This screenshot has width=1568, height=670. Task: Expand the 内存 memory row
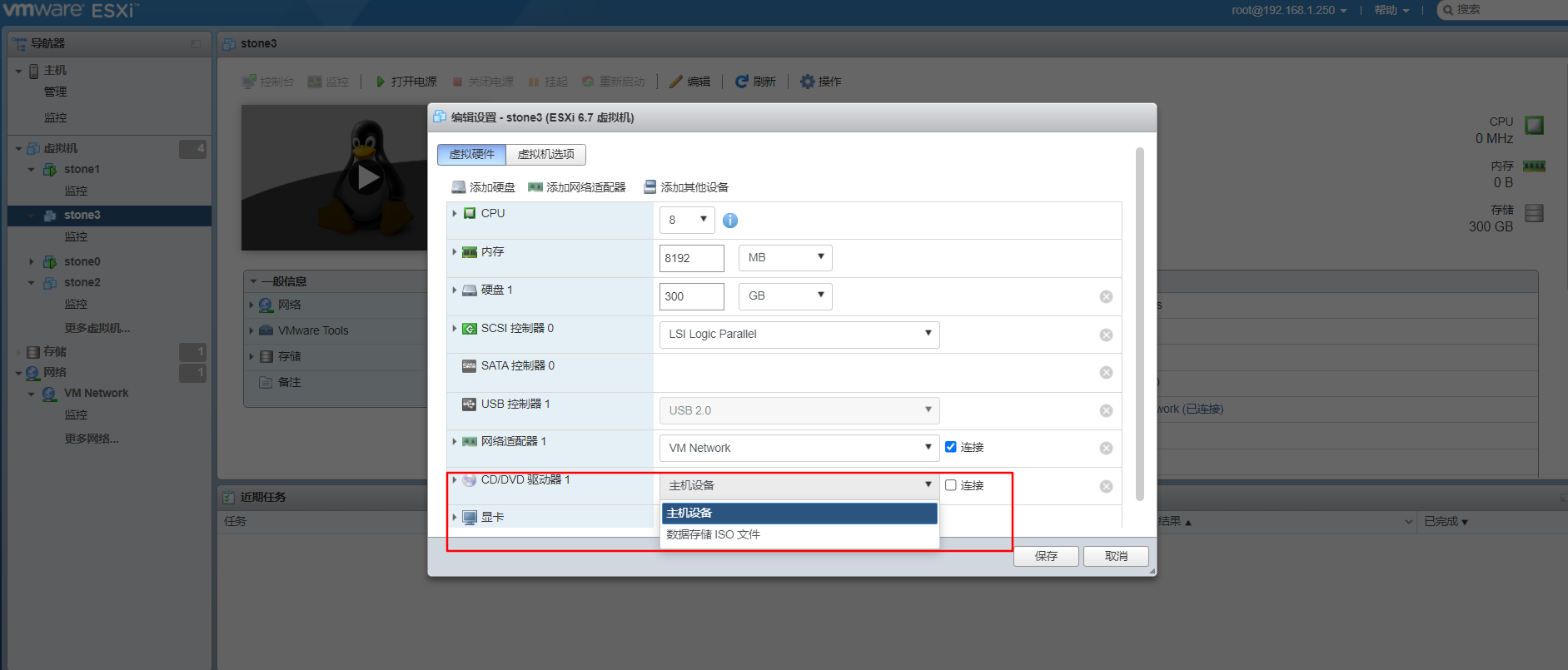[x=455, y=252]
